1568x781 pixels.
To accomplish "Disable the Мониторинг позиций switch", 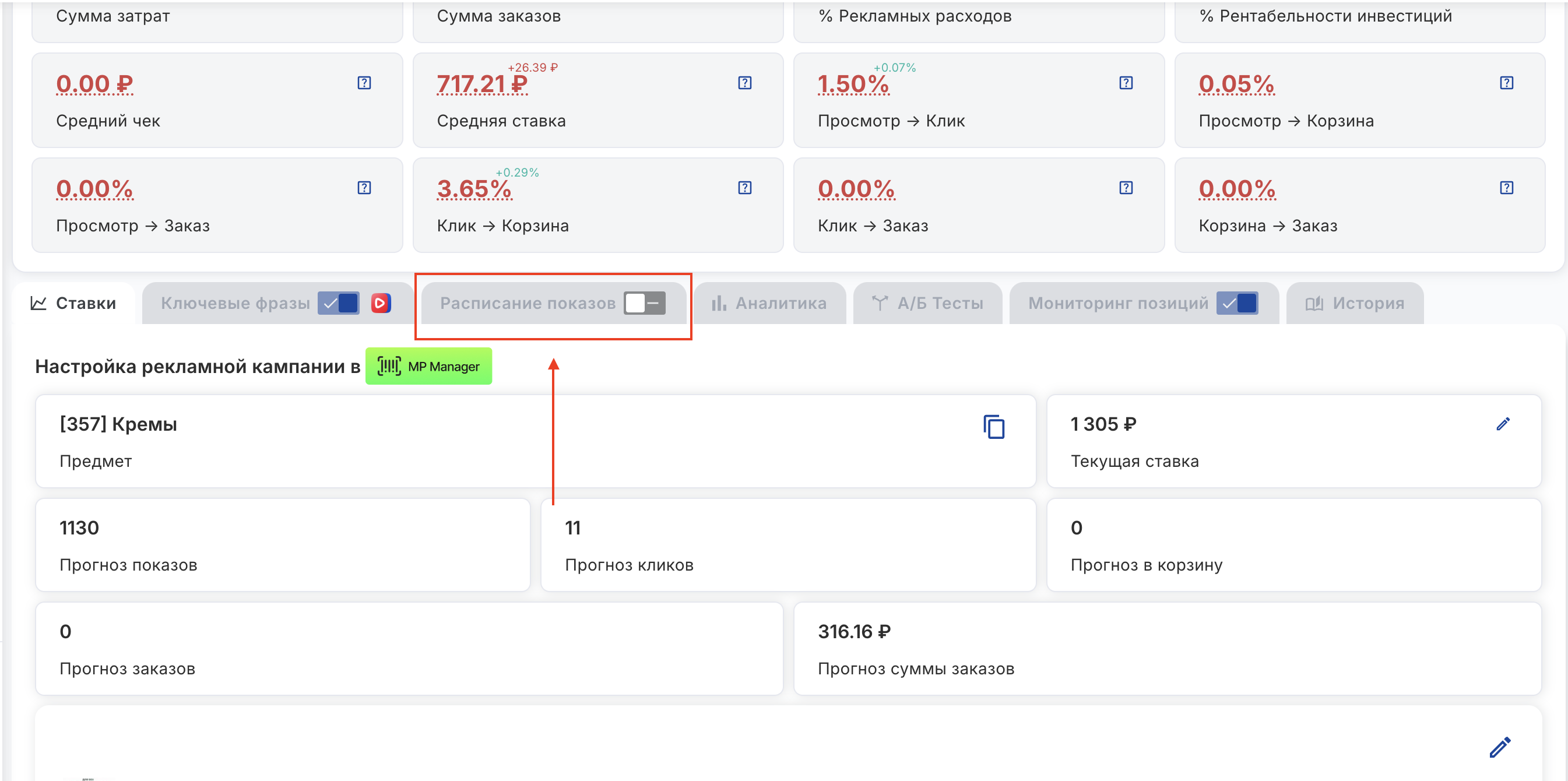I will pyautogui.click(x=1237, y=302).
